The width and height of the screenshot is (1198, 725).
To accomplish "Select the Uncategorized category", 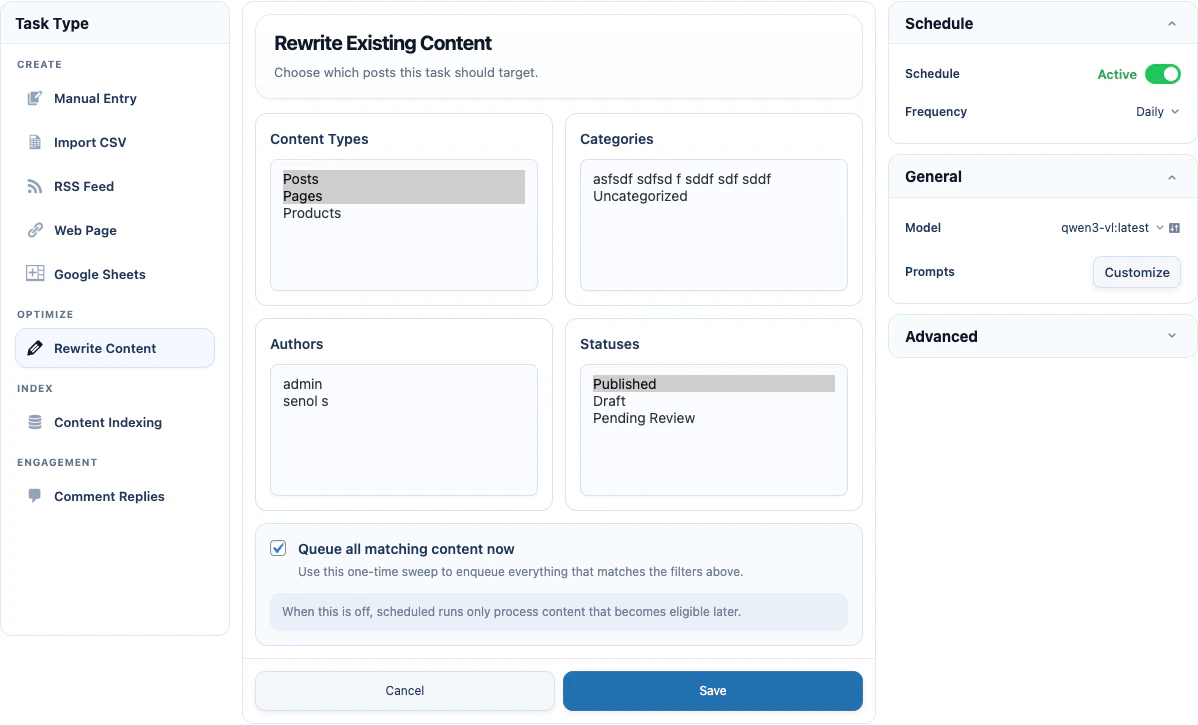I will click(713, 196).
